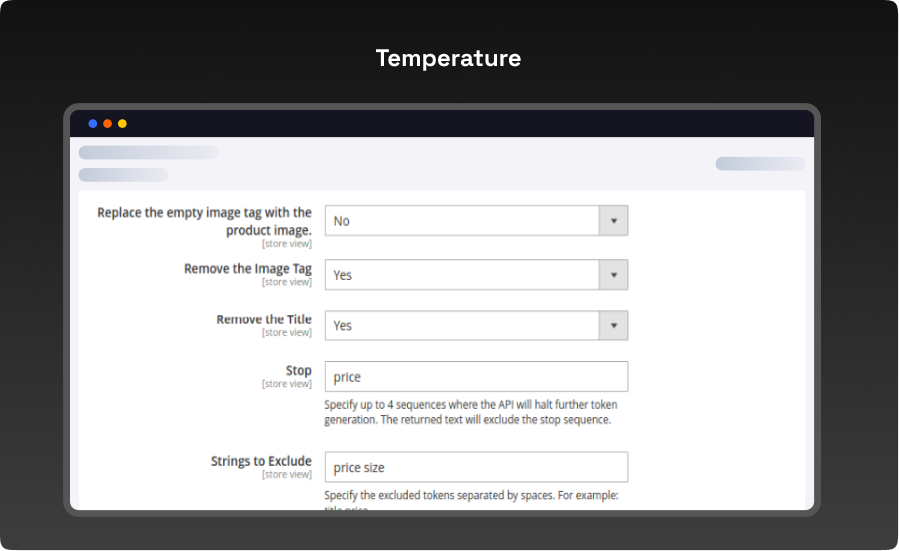Click the Remove the Image Tag label
Screen dimensions: 899x551
247,269
